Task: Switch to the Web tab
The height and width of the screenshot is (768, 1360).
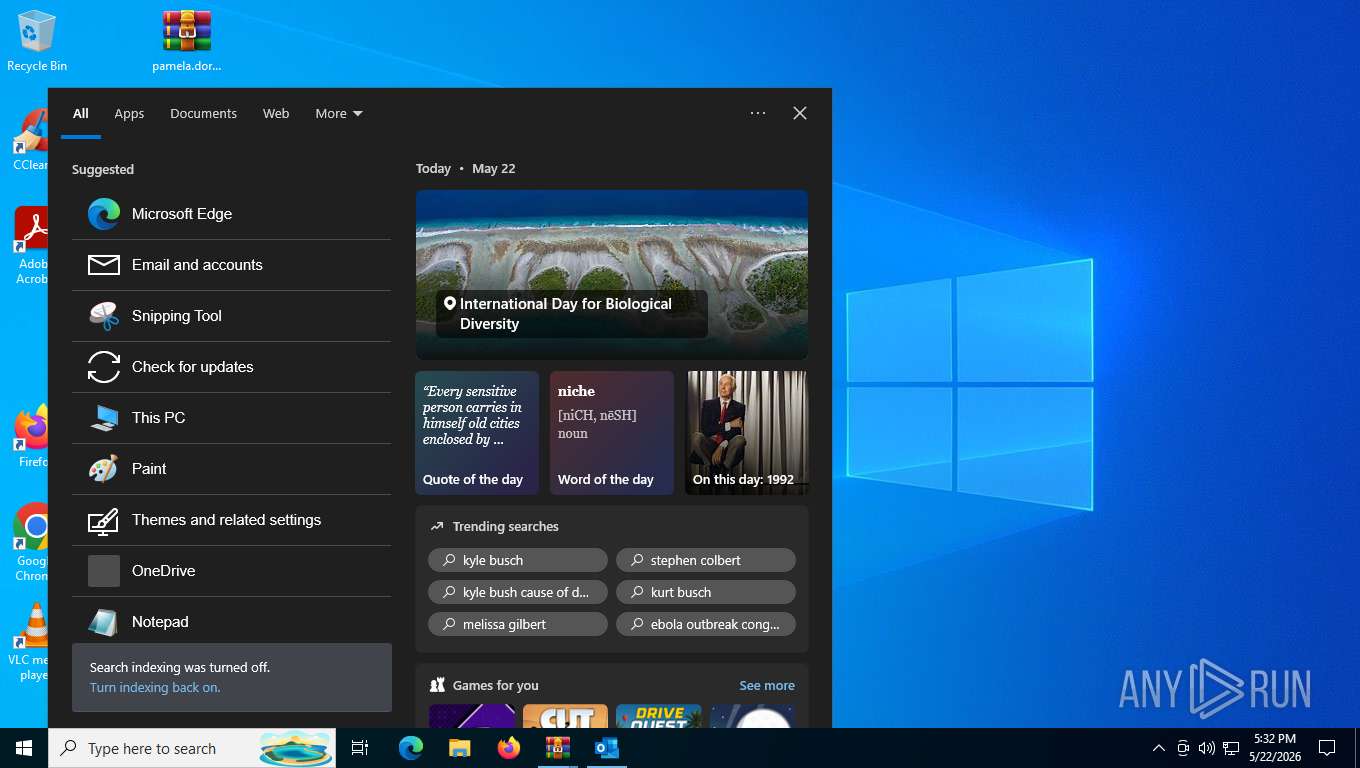Action: click(x=276, y=114)
